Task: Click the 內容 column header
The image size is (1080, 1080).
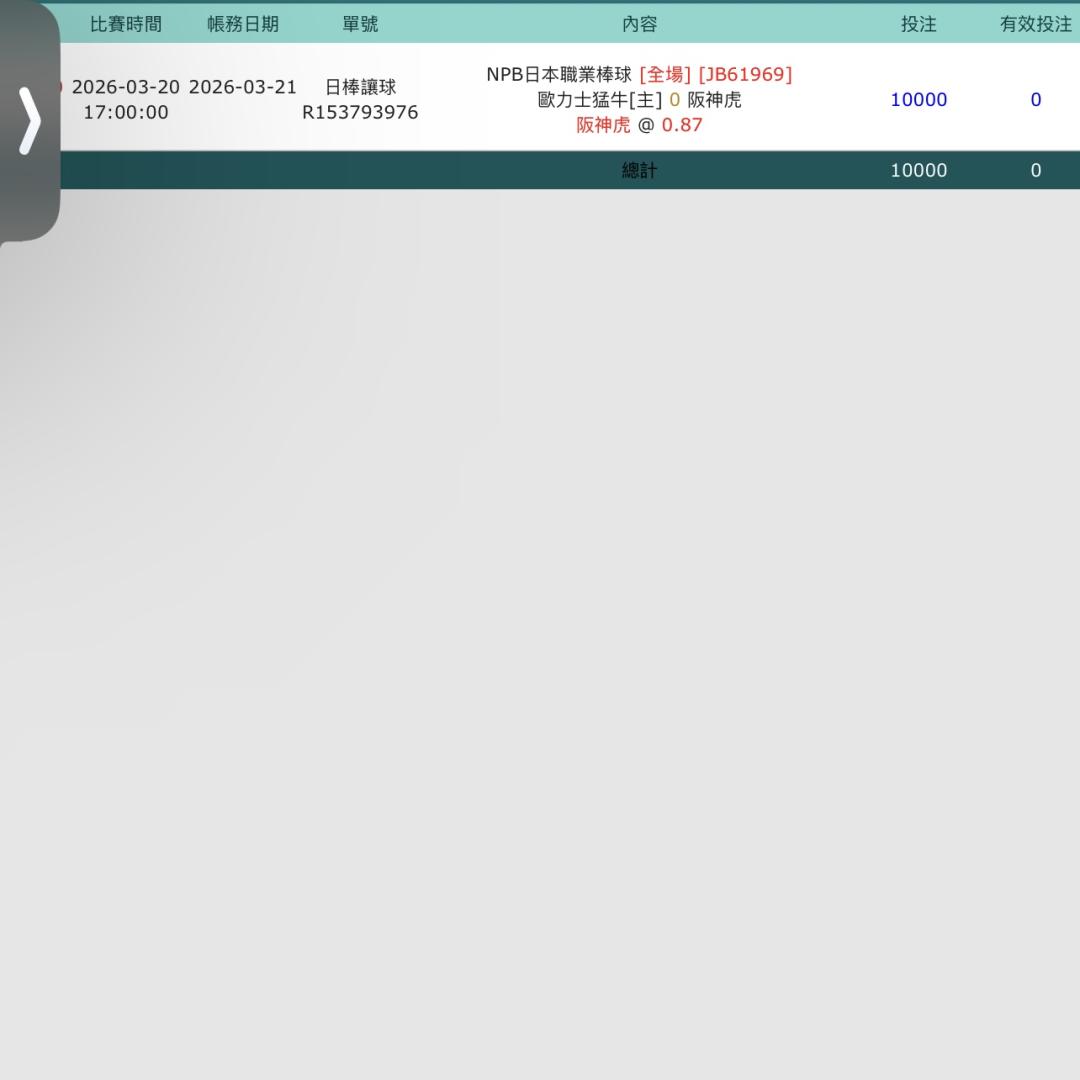Action: pos(639,24)
